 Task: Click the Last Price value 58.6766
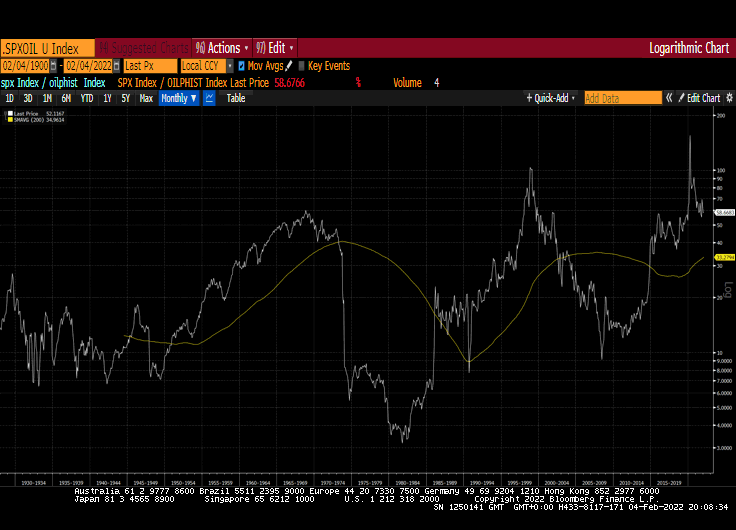290,83
